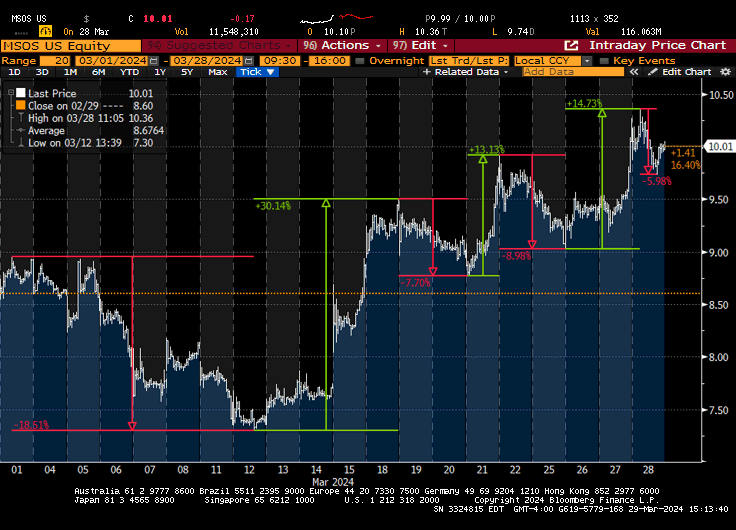Click the Low marker icon in legend

tap(21, 143)
